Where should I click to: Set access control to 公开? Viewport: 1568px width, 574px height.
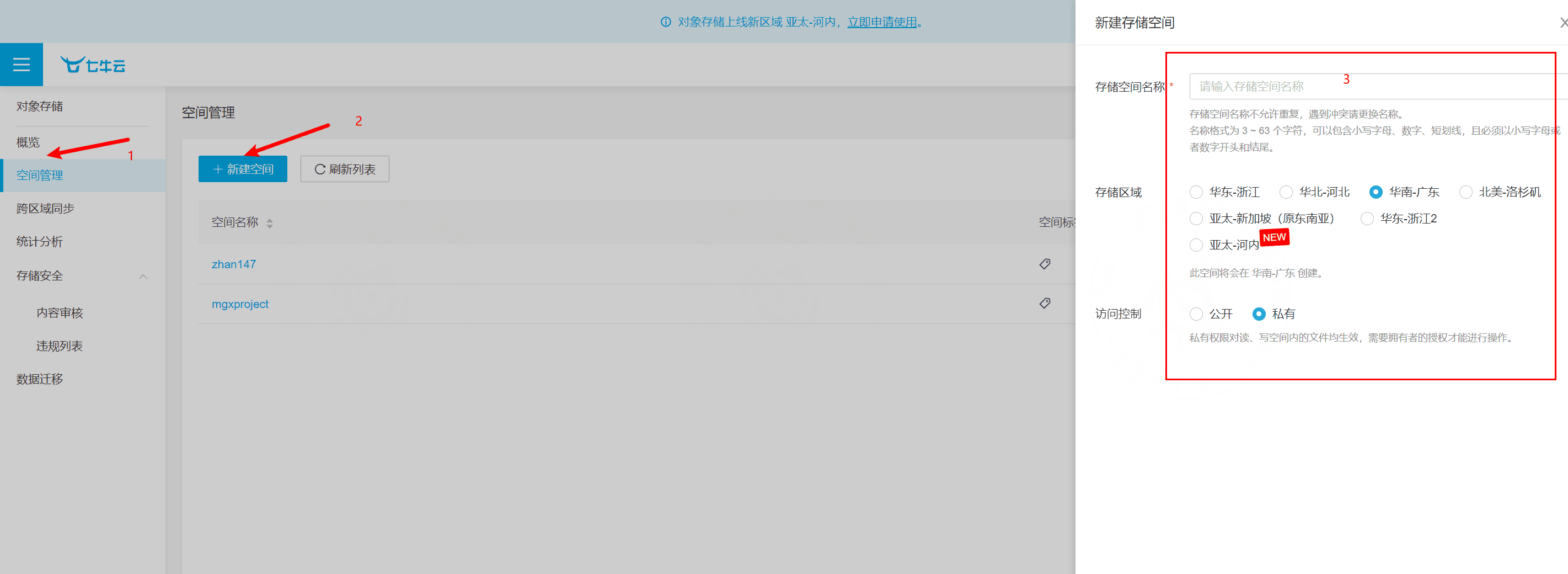(1196, 314)
